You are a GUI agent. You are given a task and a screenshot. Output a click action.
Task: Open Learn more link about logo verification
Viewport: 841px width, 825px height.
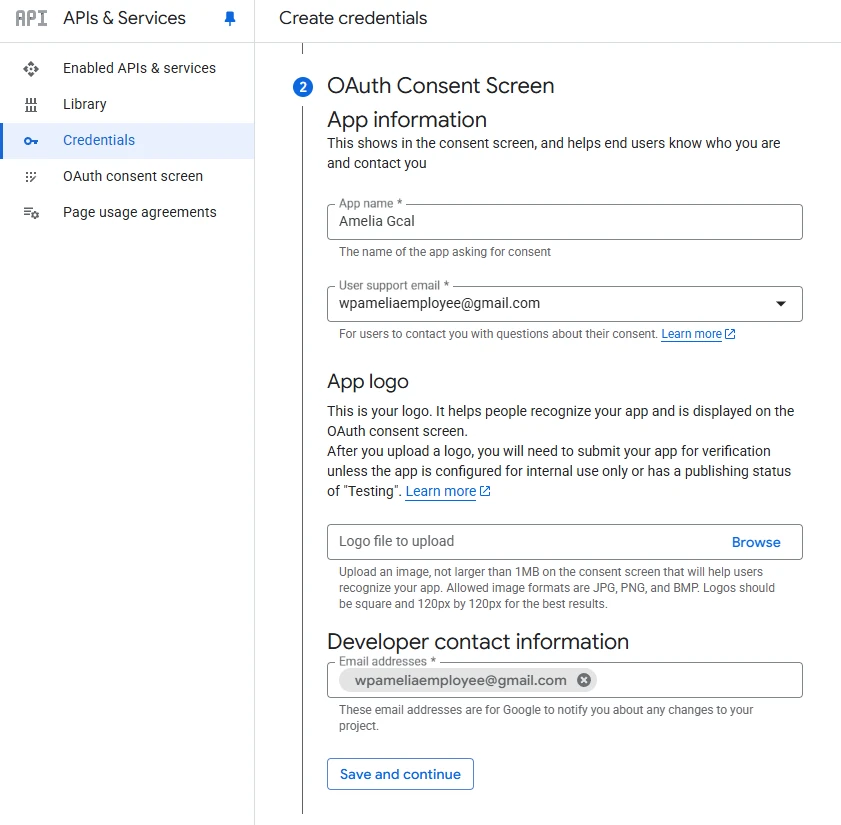point(441,491)
